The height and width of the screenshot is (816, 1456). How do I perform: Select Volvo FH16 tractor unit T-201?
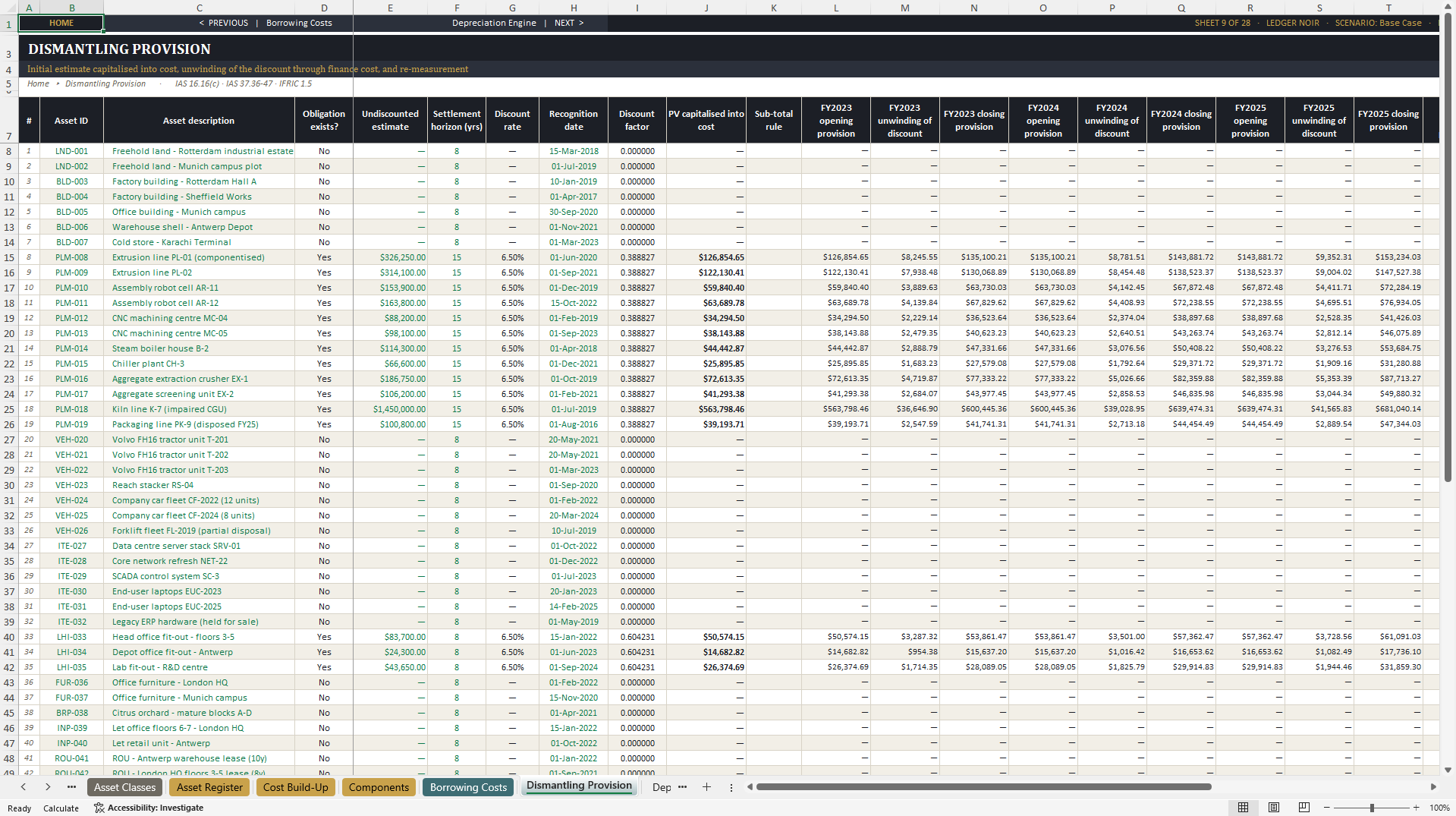pyautogui.click(x=199, y=440)
